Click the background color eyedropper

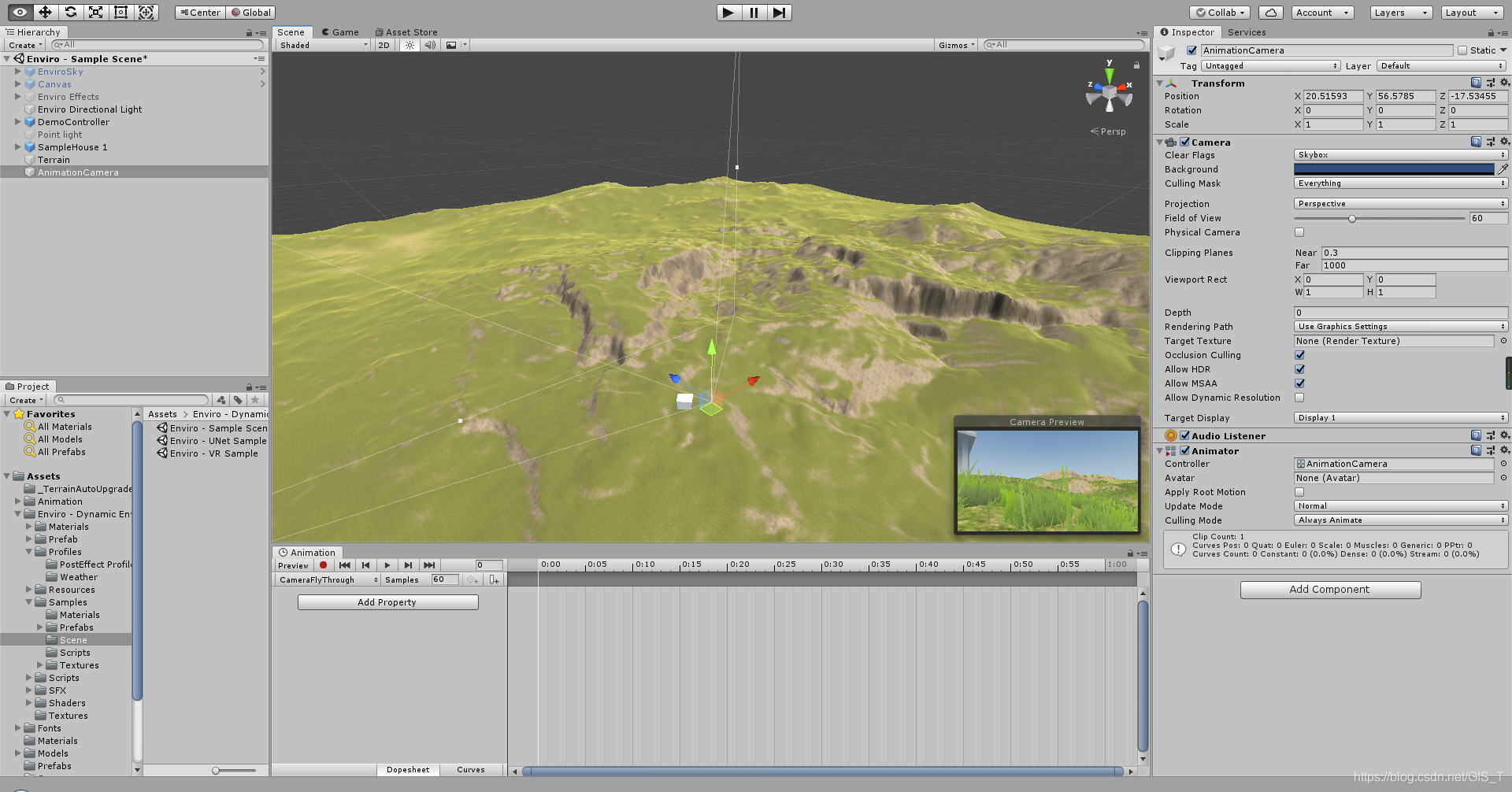coord(1503,169)
